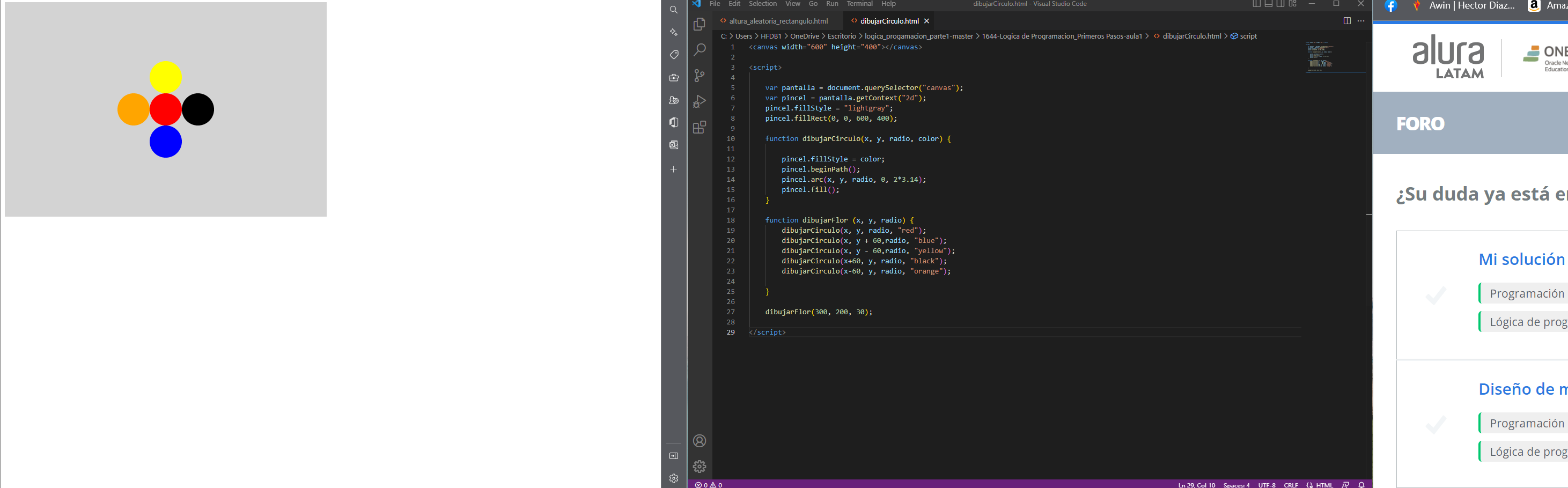Open the Extensions view
This screenshot has height=488, width=1568.
(700, 127)
